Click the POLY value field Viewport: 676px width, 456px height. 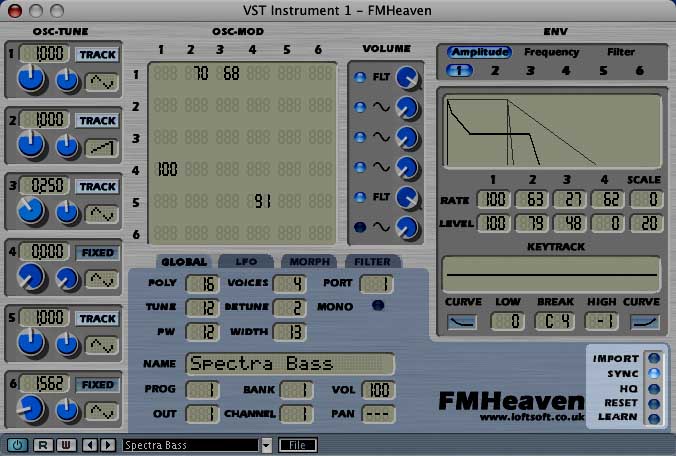coord(202,284)
